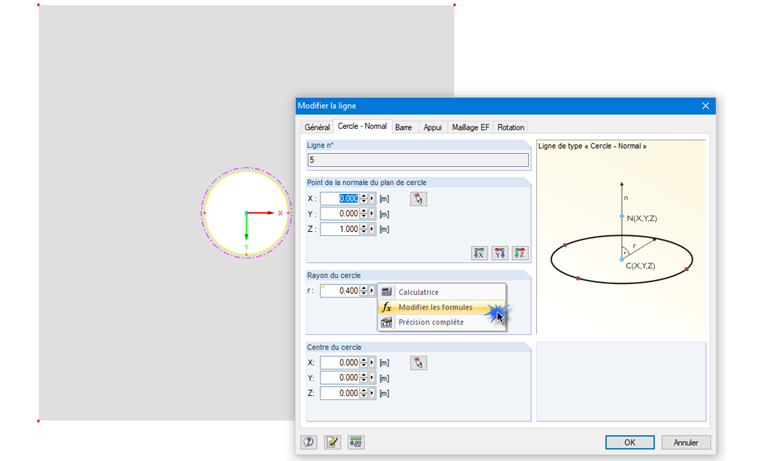This screenshot has width=760, height=461.
Task: Click the fx formula icon
Action: (x=386, y=307)
